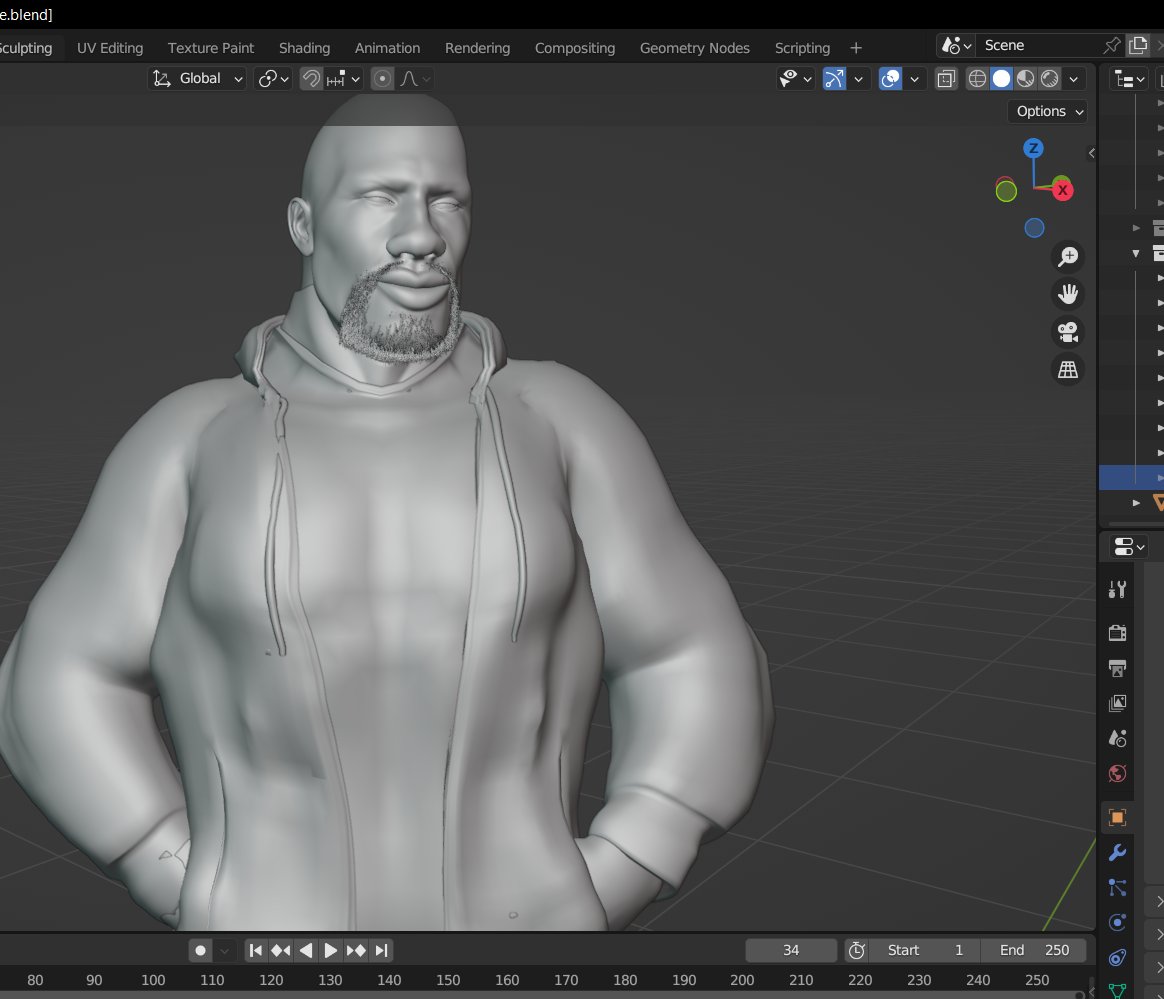The width and height of the screenshot is (1164, 999).
Task: Open the Render properties tab
Action: [x=1117, y=632]
